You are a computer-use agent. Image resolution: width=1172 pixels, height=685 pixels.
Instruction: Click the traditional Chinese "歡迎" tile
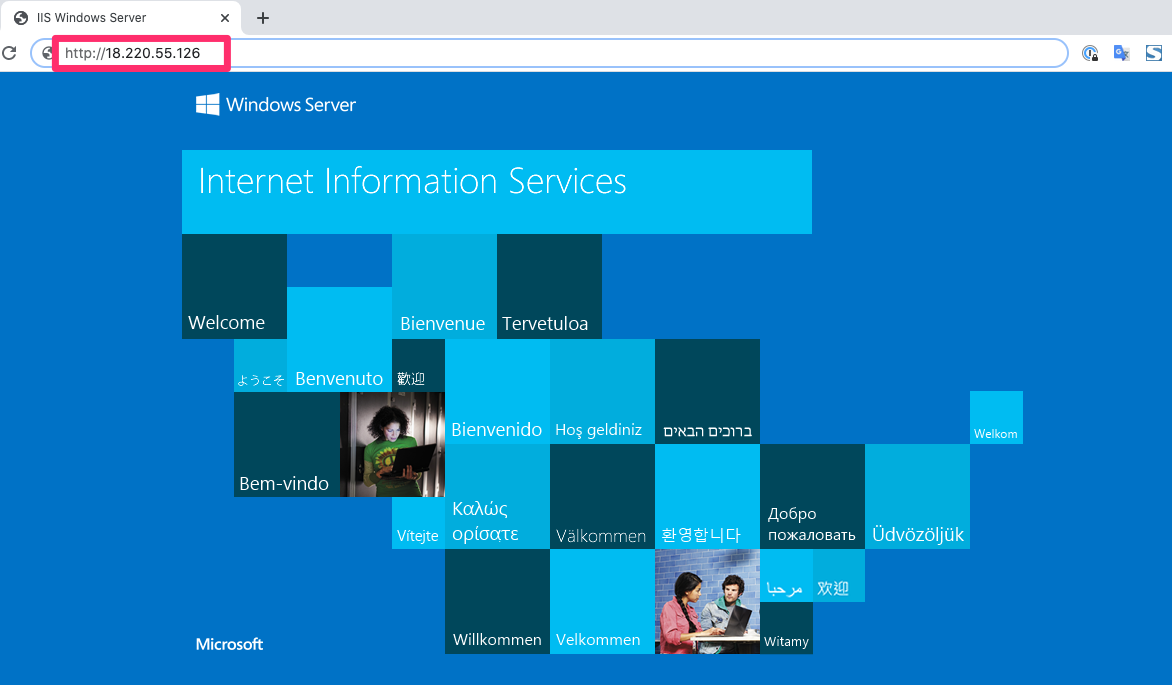coord(419,366)
